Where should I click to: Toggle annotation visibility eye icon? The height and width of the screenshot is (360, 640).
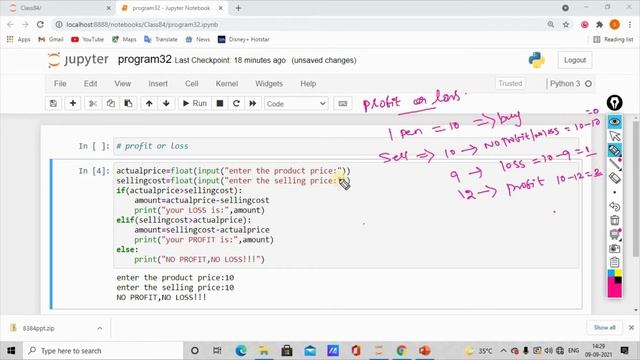pos(614,122)
